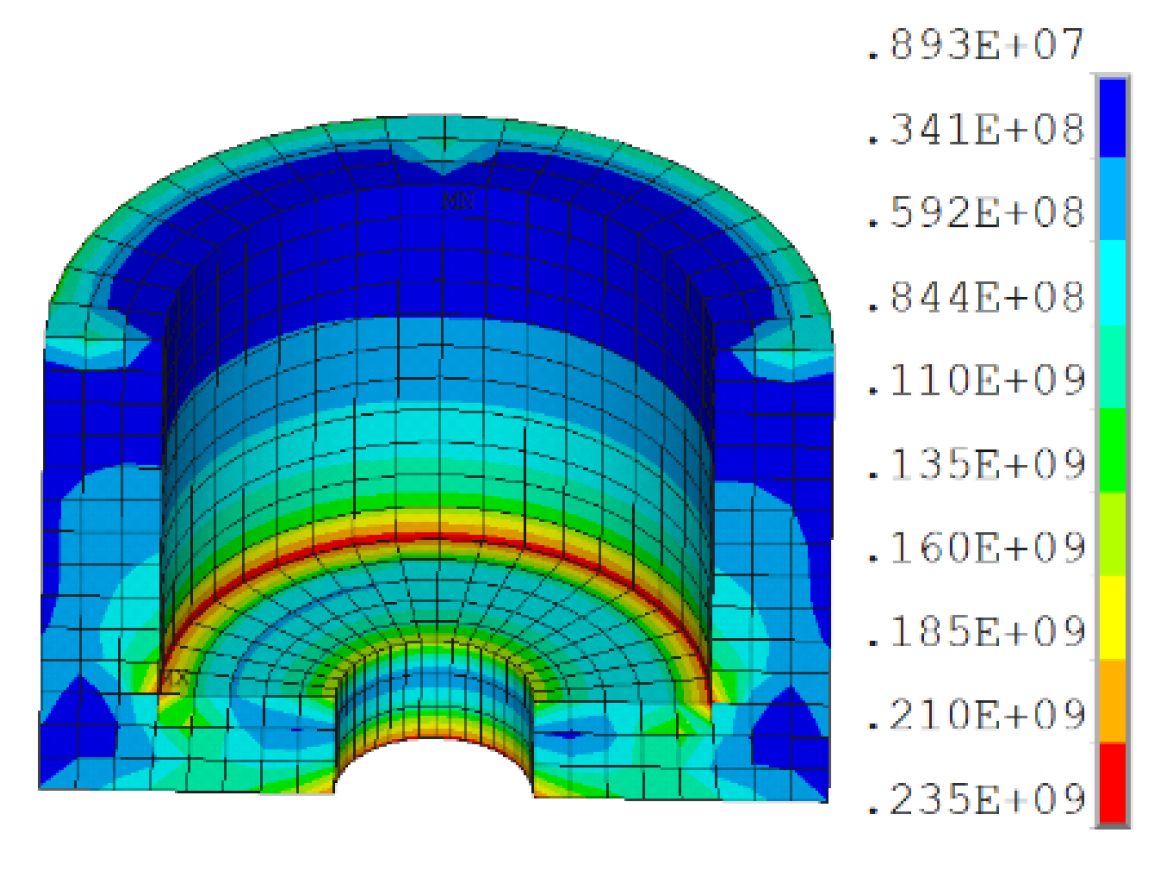Click the .341E+08 legend label
Screen dimensions: 1167x886
(975, 130)
